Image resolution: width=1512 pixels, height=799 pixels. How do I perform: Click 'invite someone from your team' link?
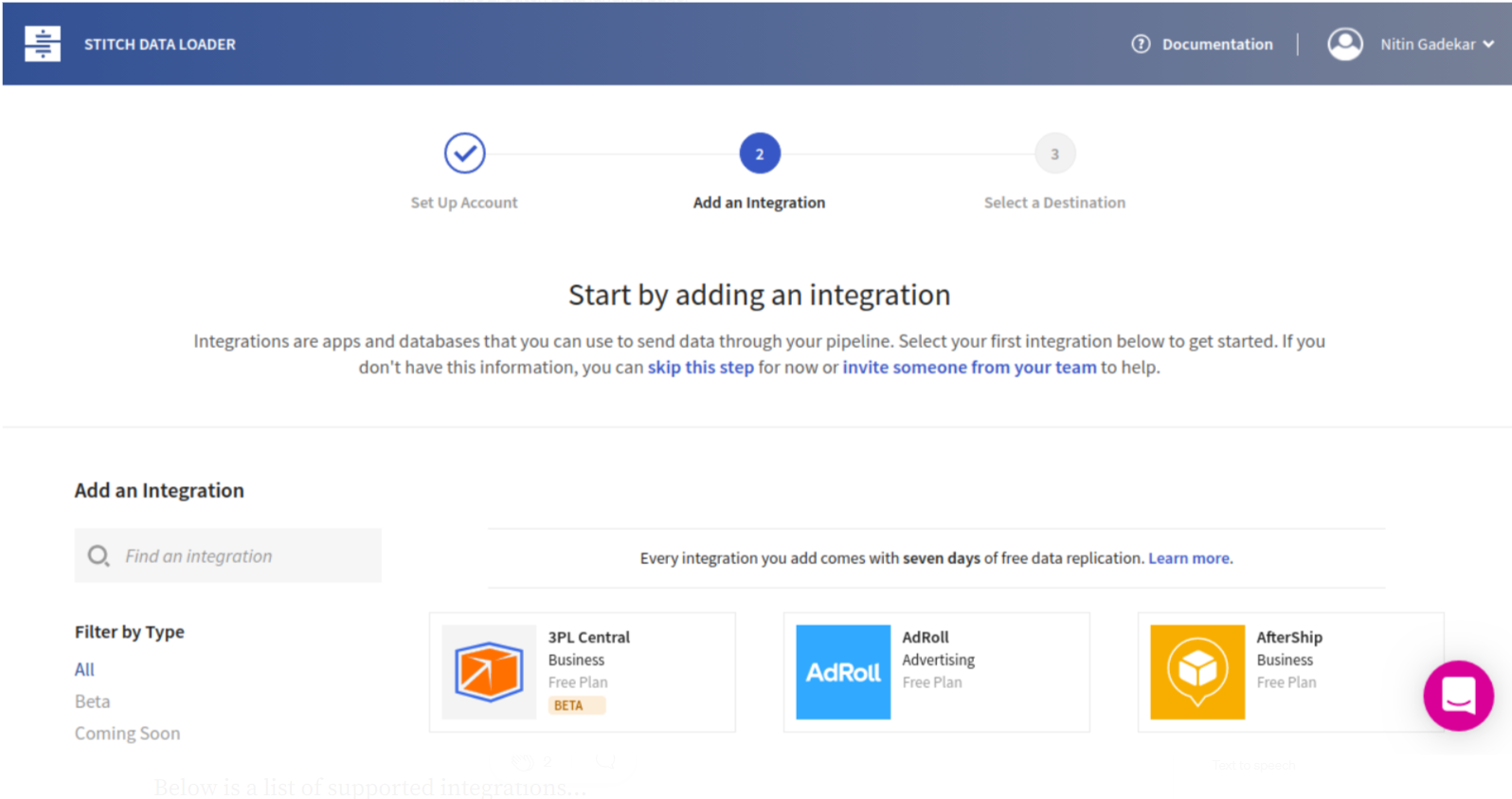pos(969,367)
